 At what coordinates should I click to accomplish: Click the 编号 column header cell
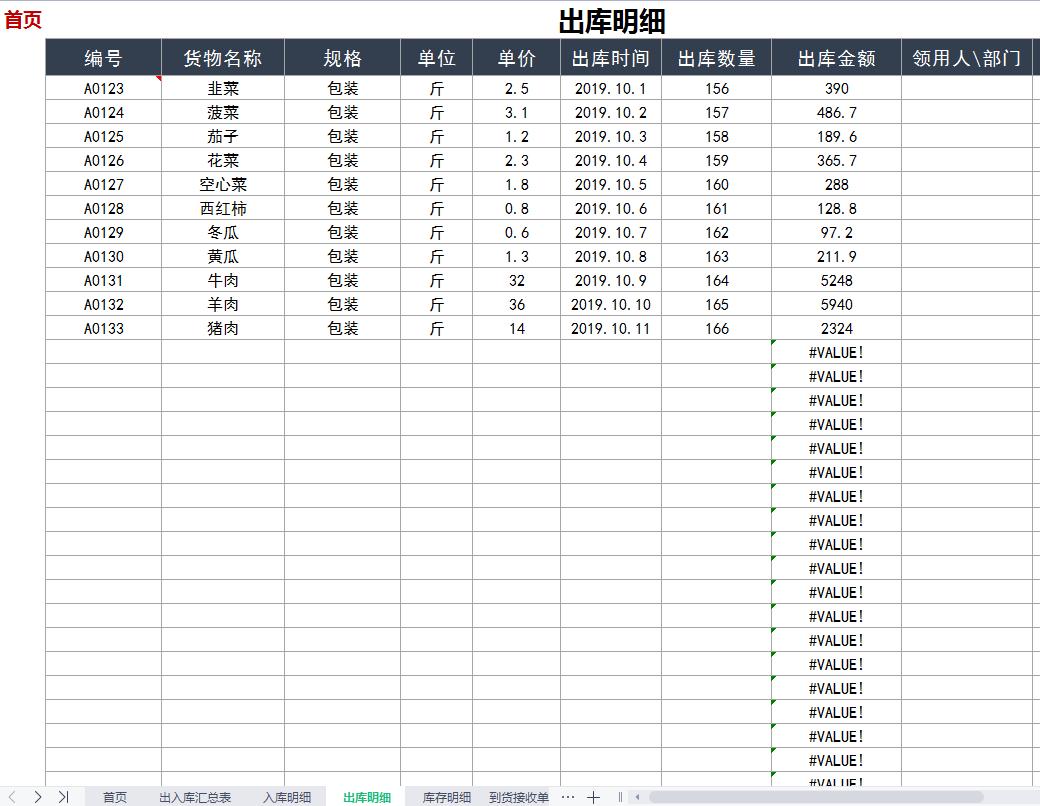102,57
